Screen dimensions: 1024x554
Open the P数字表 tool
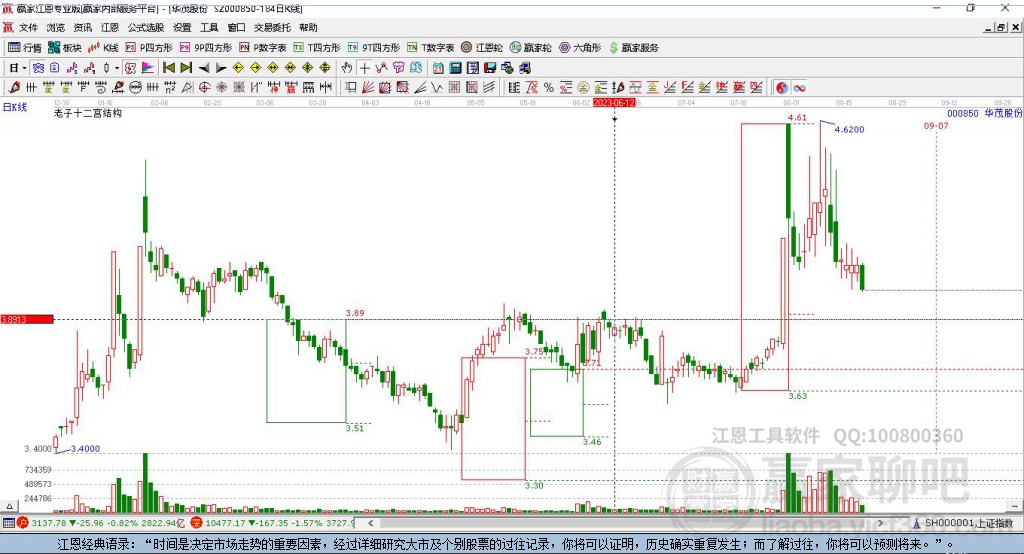click(263, 48)
